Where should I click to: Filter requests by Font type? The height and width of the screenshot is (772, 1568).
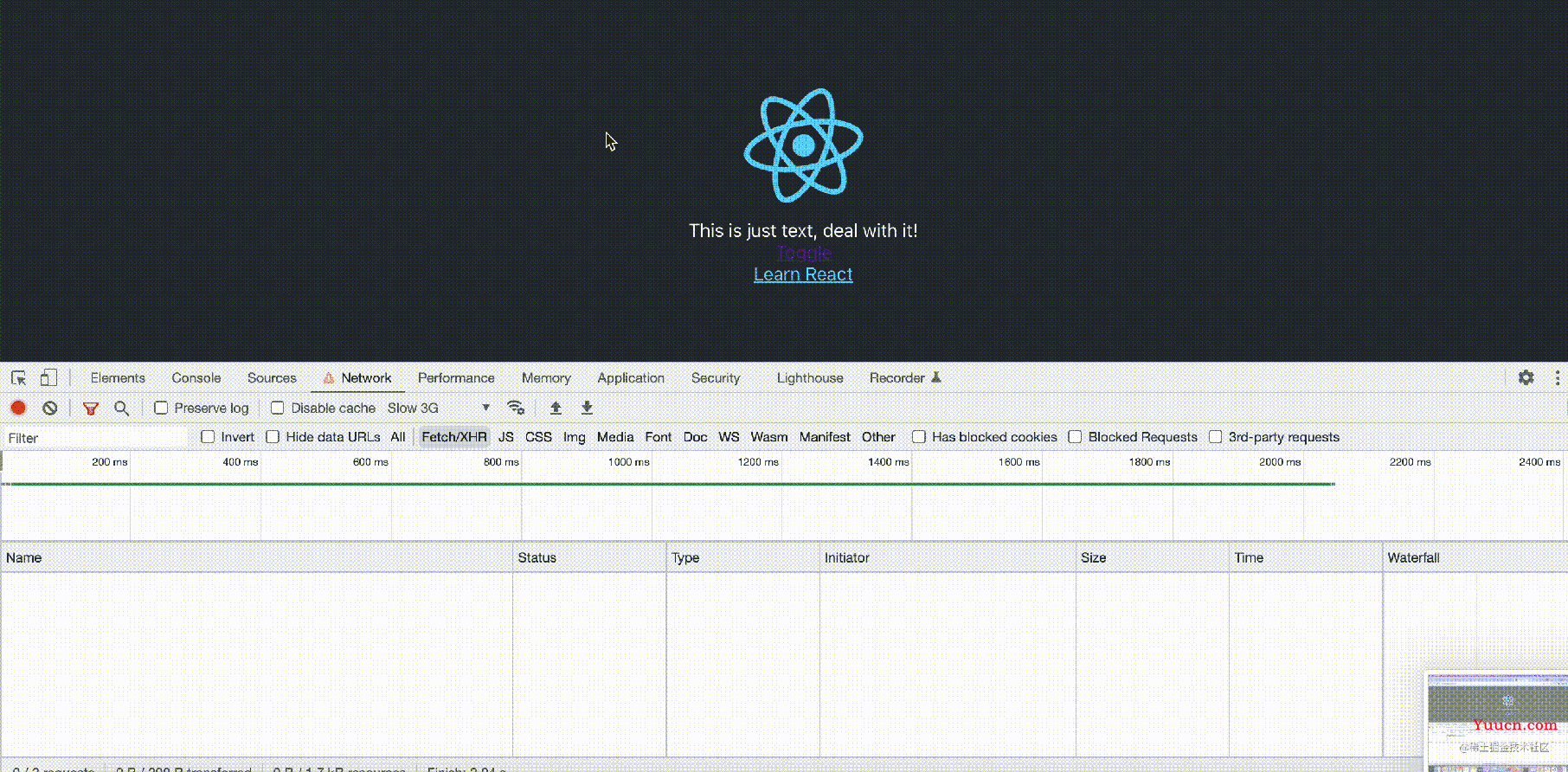pos(659,437)
